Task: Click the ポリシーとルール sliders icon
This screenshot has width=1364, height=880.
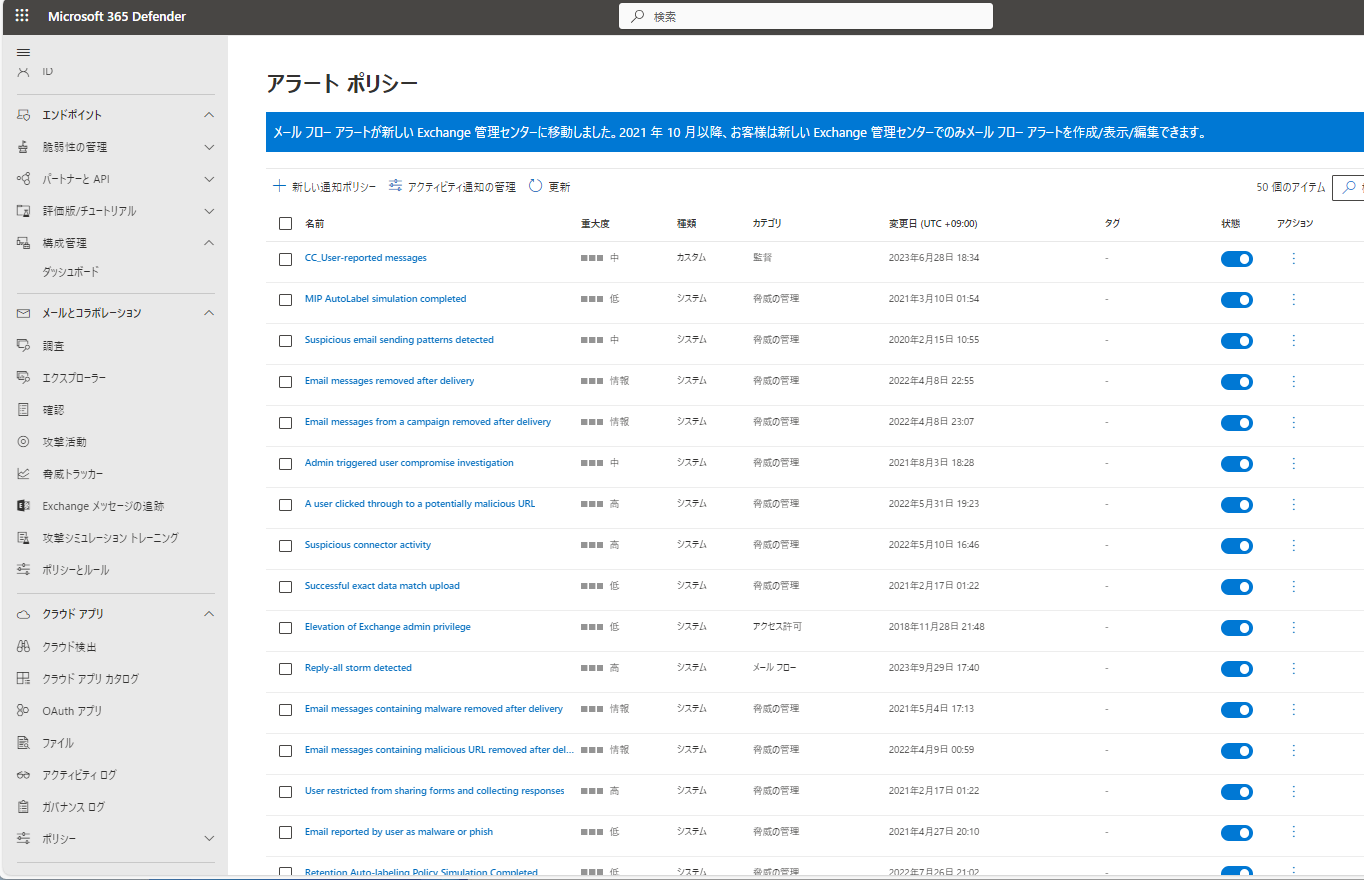Action: pos(23,570)
